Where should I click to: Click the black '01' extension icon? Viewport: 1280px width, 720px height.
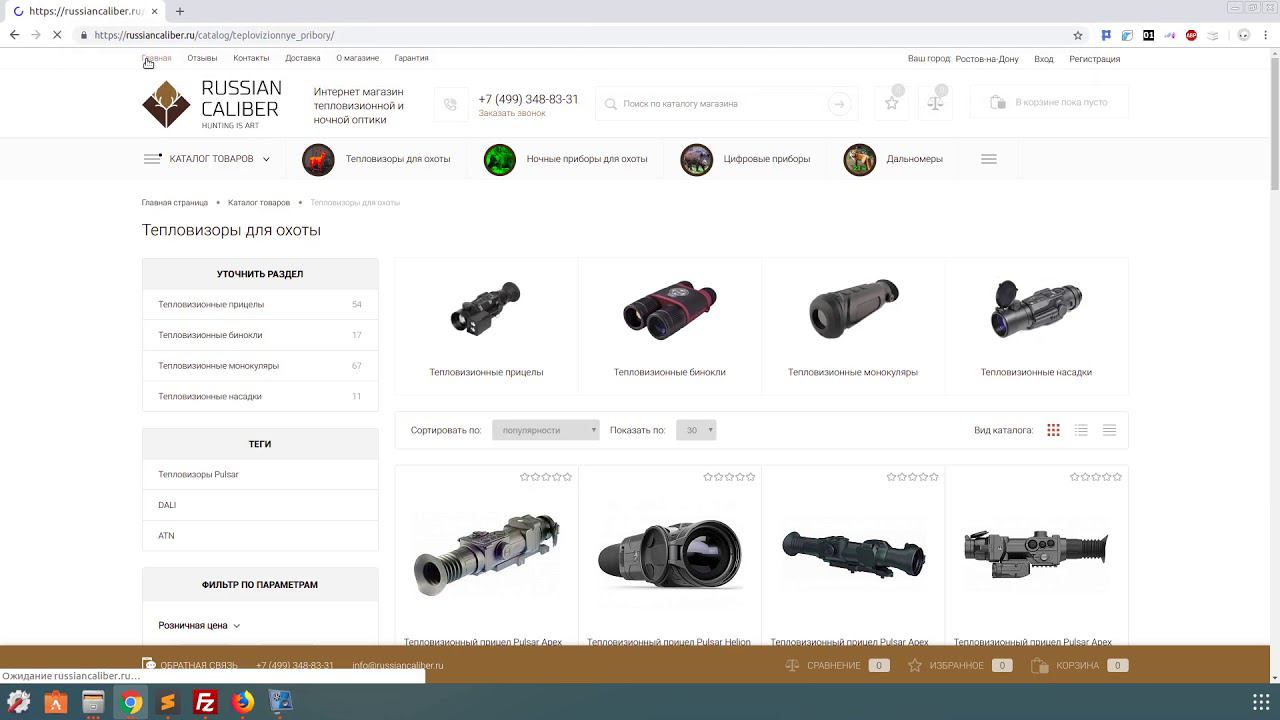click(1148, 35)
